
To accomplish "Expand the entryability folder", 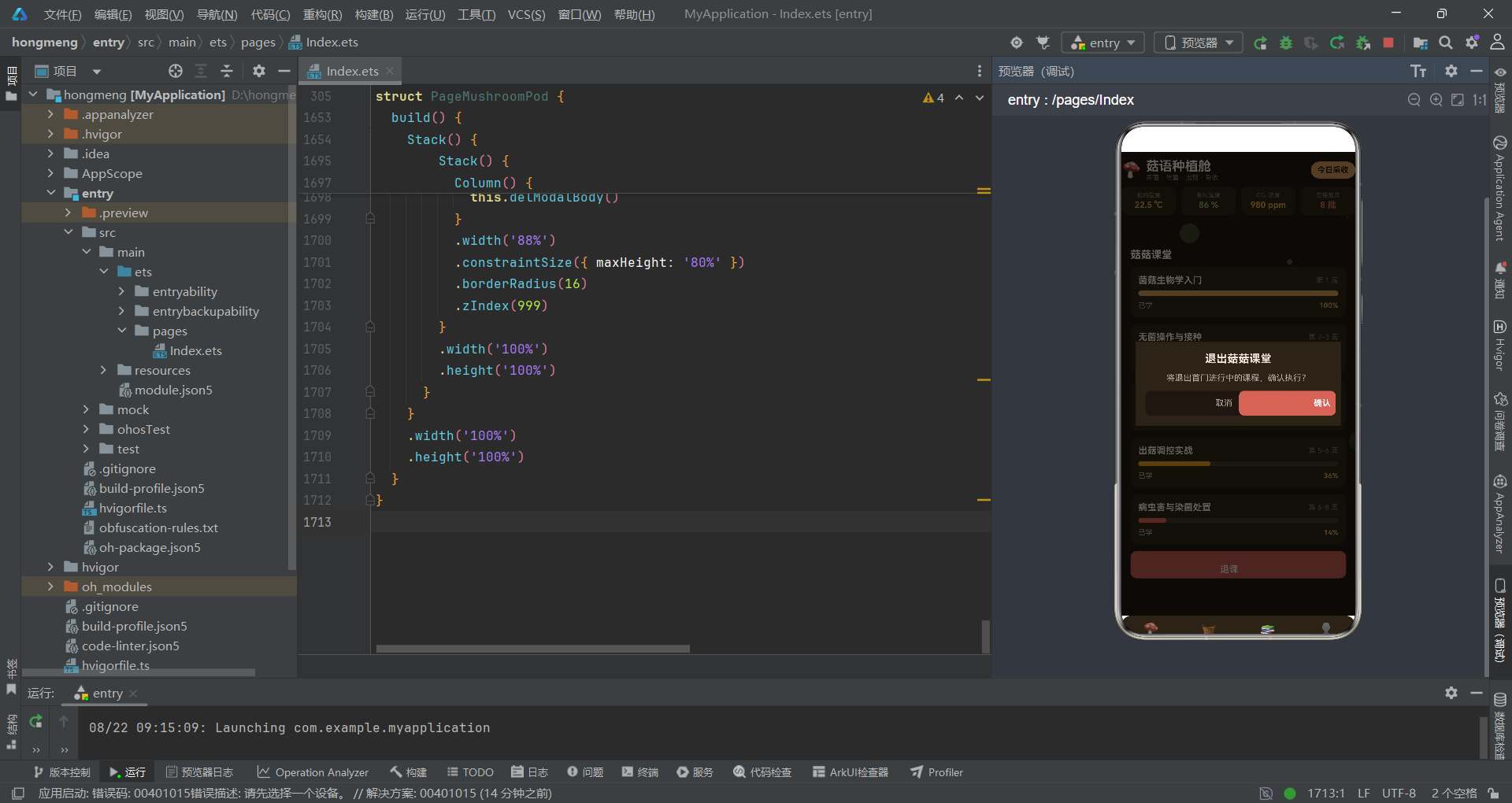I will click(121, 291).
